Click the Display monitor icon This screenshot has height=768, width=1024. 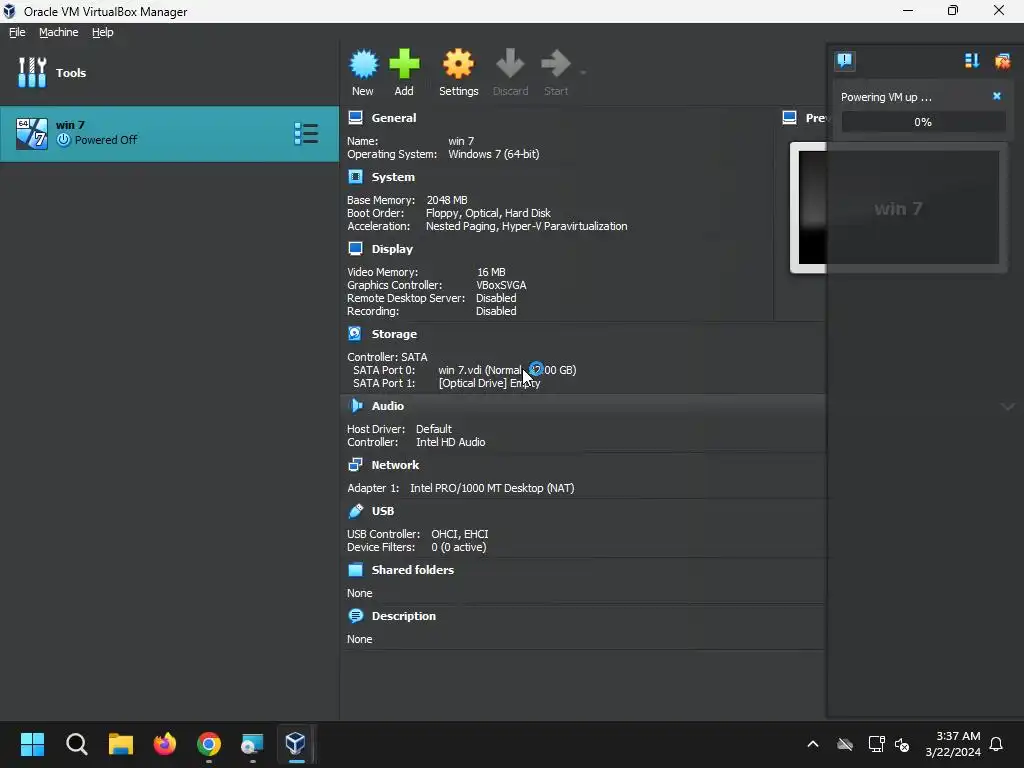click(x=355, y=248)
